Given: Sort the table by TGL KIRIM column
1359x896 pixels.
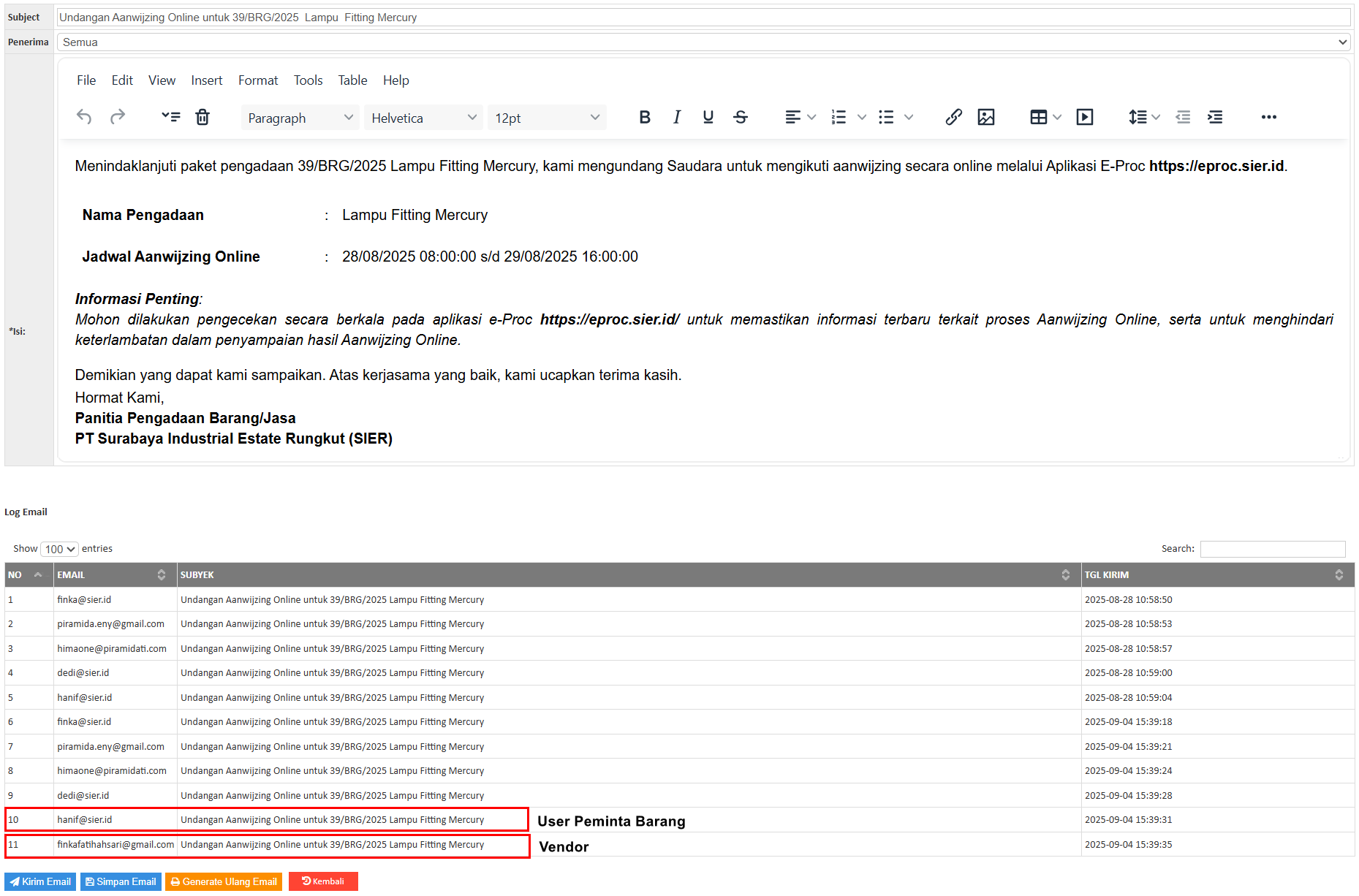Looking at the screenshot, I should pos(1216,575).
